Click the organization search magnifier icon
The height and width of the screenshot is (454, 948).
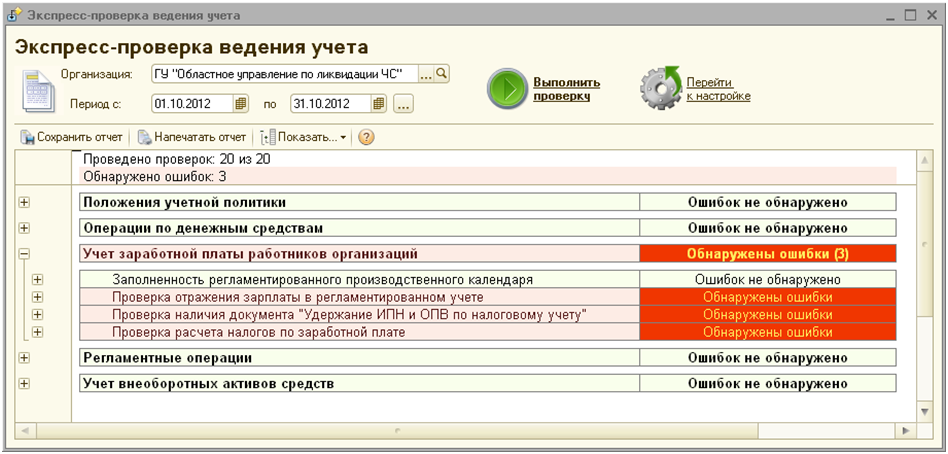[x=441, y=74]
